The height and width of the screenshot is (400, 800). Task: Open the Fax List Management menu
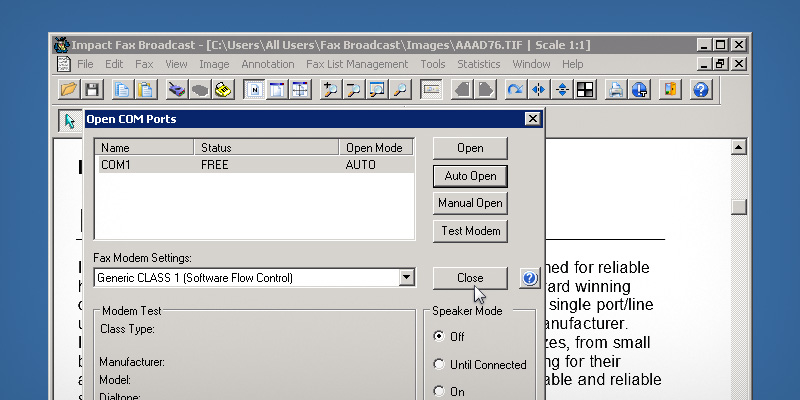[x=357, y=64]
